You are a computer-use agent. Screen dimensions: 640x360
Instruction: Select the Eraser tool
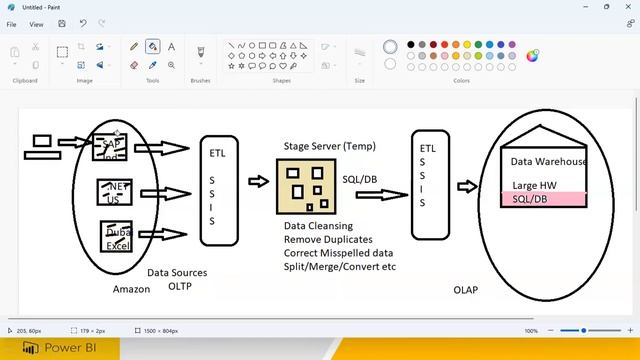point(134,65)
